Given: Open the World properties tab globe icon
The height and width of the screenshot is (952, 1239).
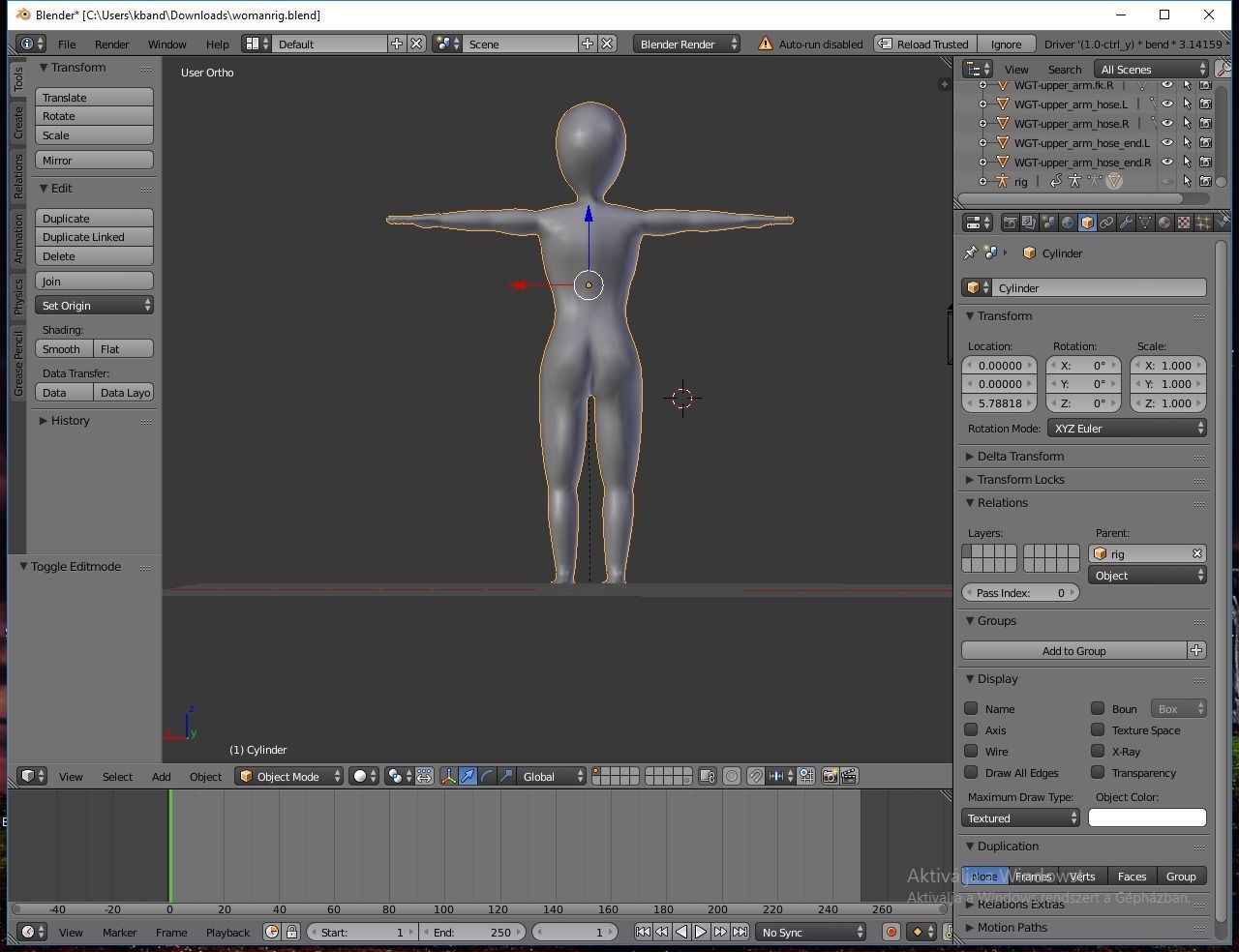Looking at the screenshot, I should click(x=1068, y=223).
